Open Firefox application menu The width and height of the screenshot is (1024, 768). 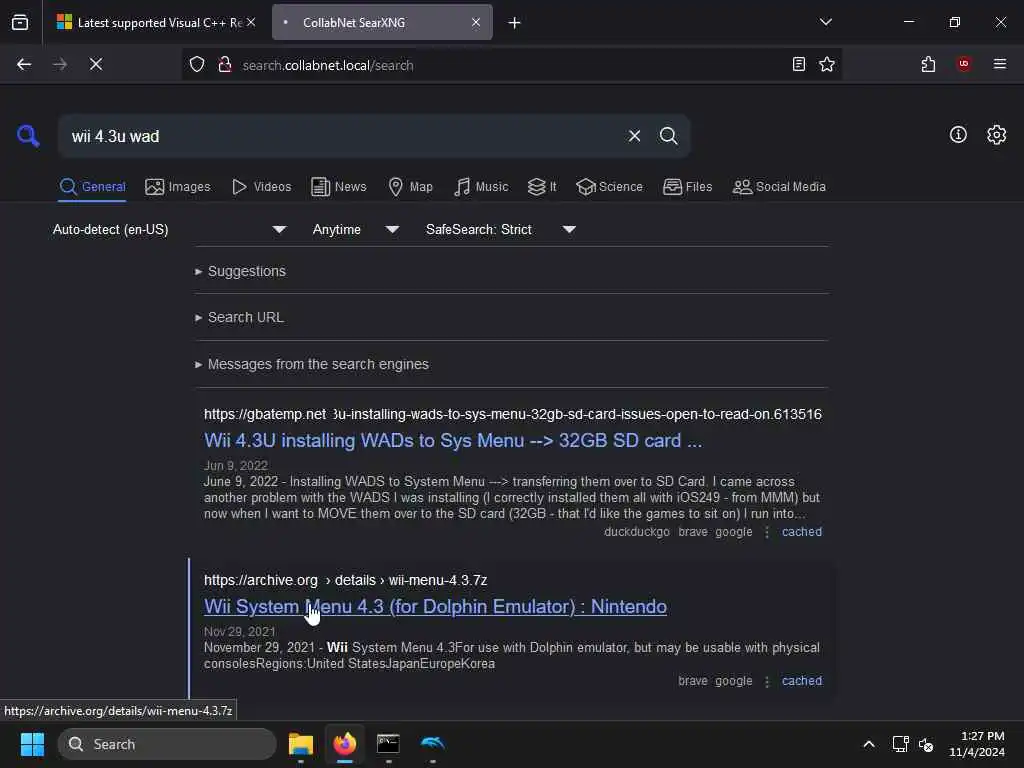pos(999,64)
